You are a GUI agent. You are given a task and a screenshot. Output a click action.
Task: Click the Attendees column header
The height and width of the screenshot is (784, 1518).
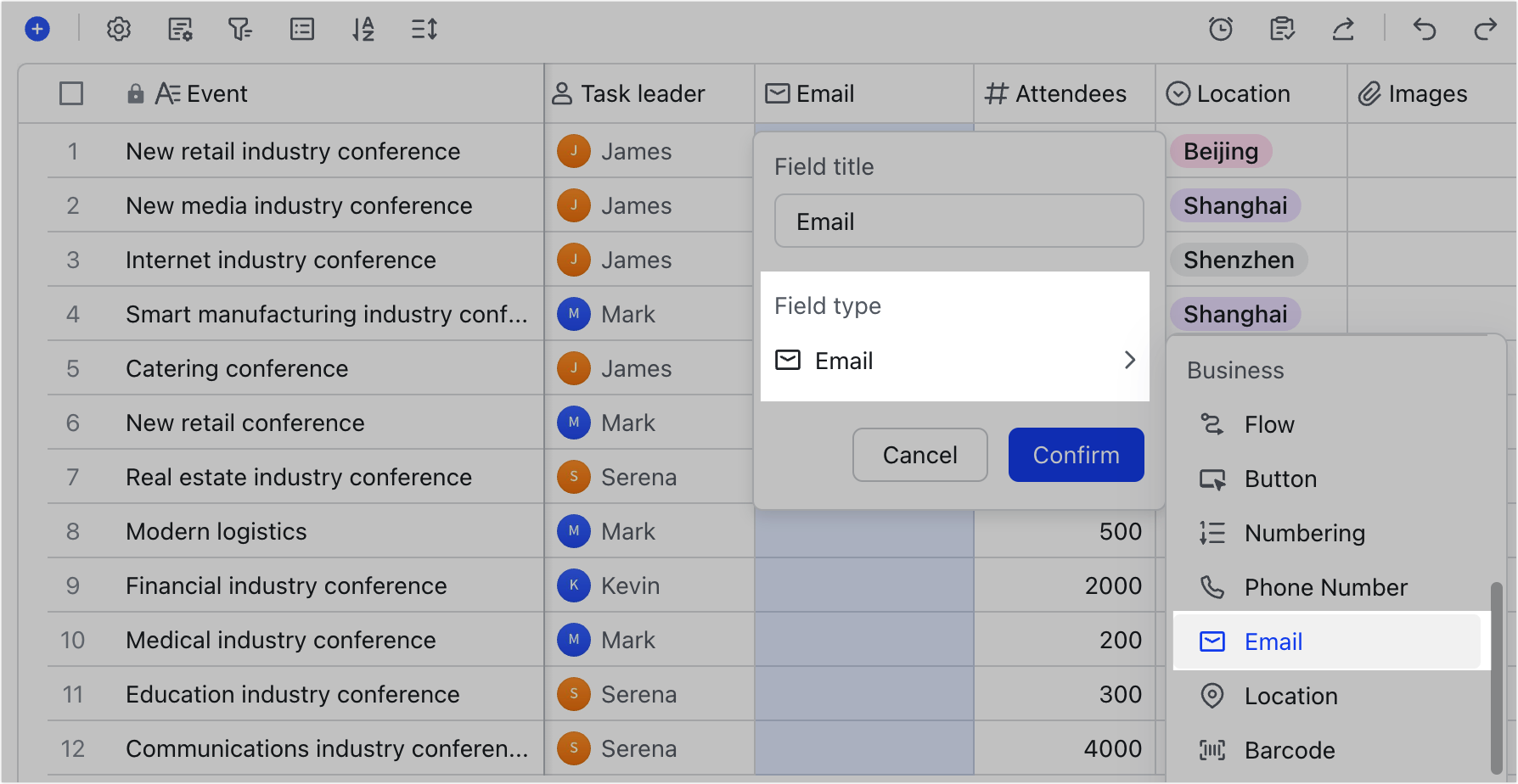coord(1064,93)
